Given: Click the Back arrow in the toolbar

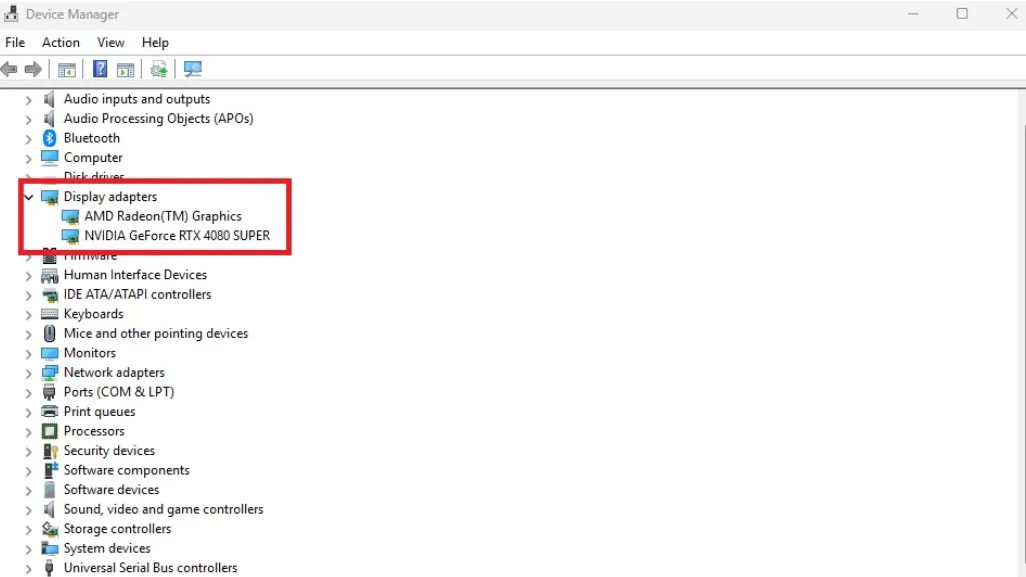Looking at the screenshot, I should (10, 69).
